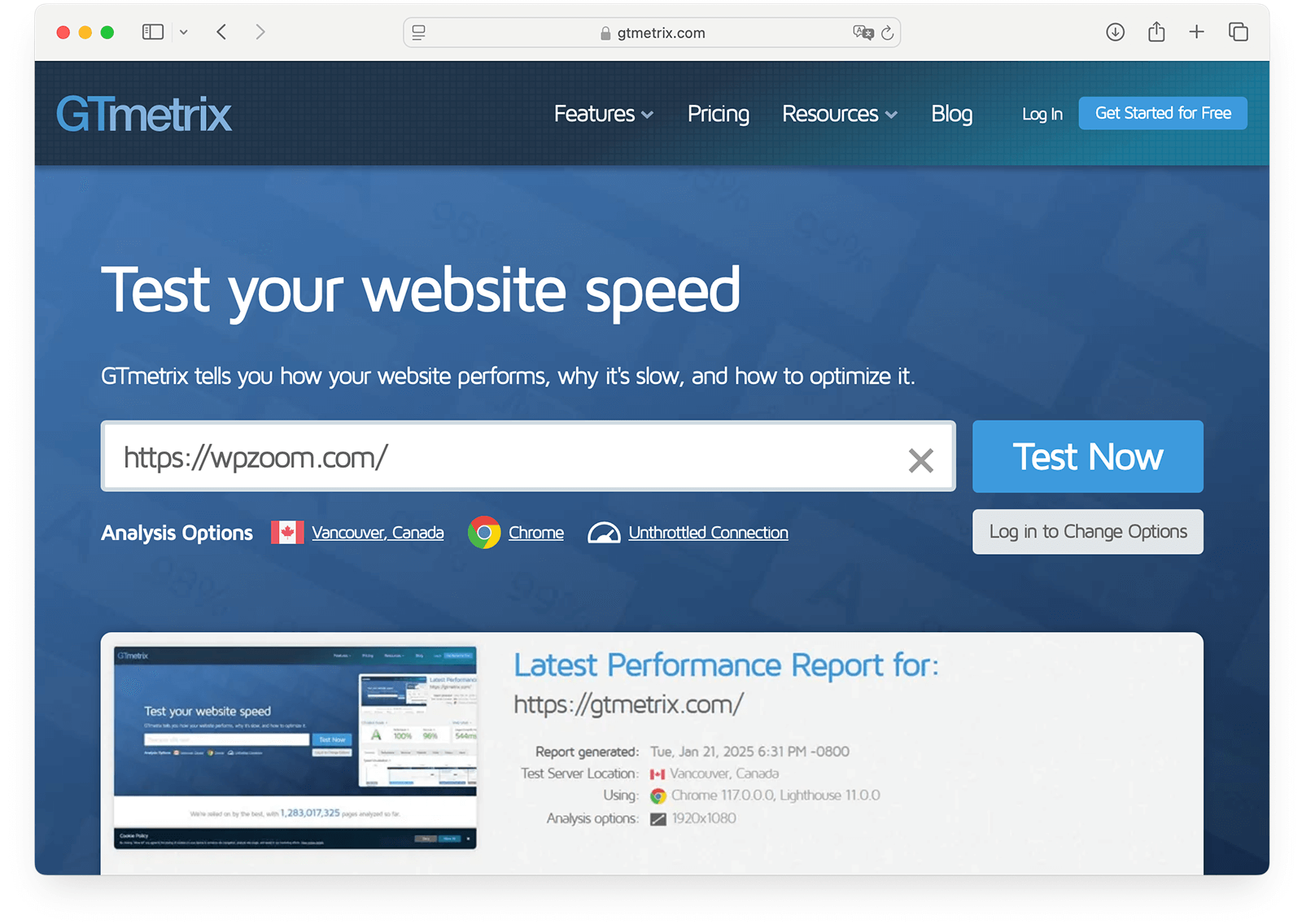The width and height of the screenshot is (1302, 924).
Task: Click Log in to Change Options button
Action: click(x=1088, y=532)
